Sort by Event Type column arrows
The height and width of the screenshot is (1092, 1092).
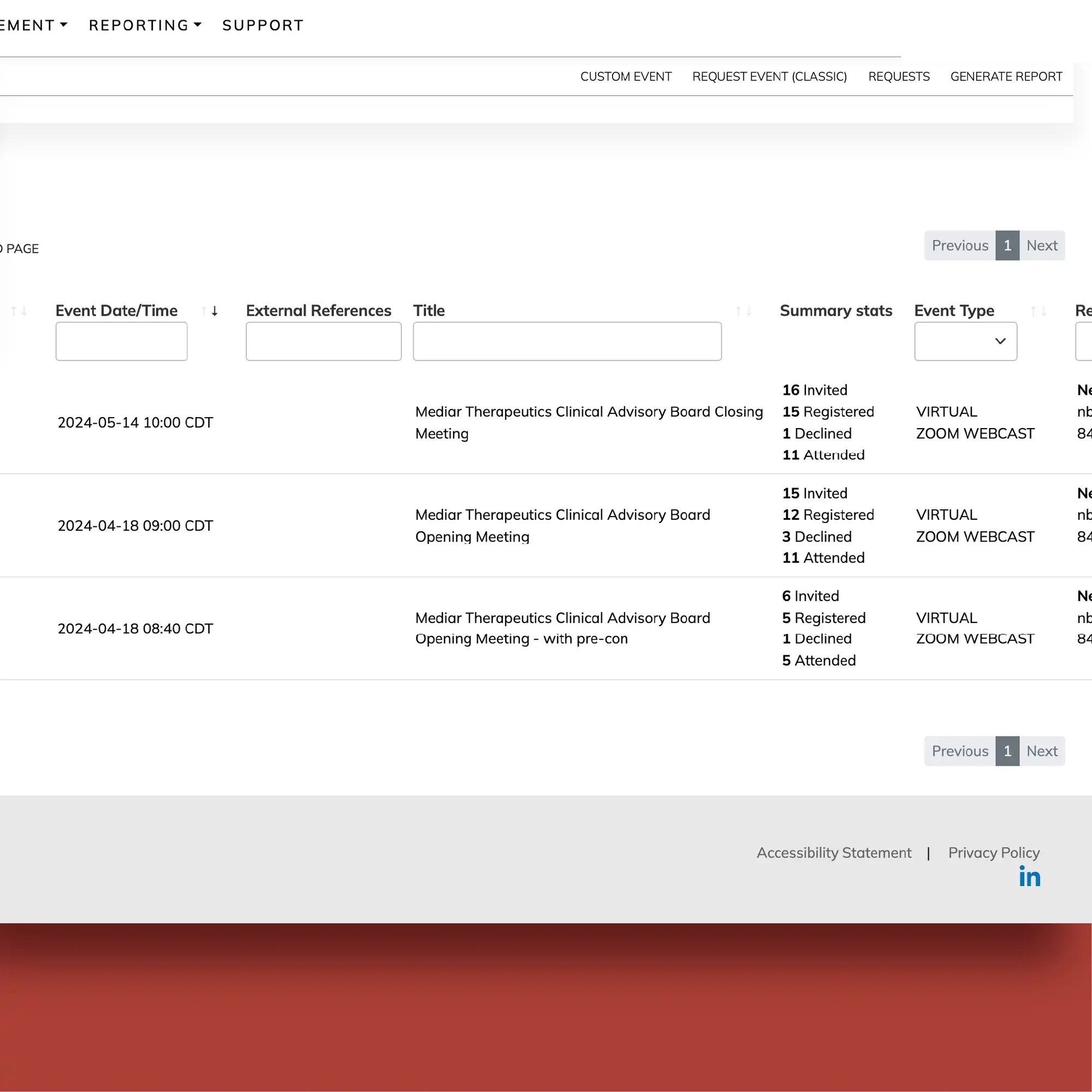point(1038,311)
